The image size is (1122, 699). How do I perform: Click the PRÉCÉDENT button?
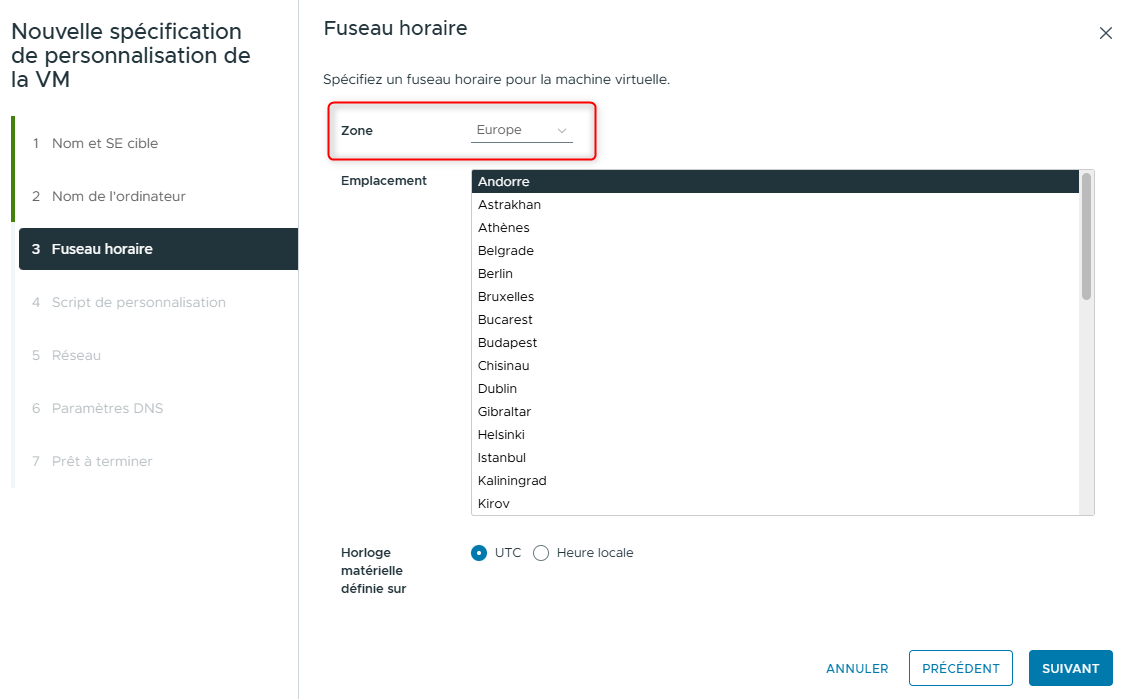[960, 668]
